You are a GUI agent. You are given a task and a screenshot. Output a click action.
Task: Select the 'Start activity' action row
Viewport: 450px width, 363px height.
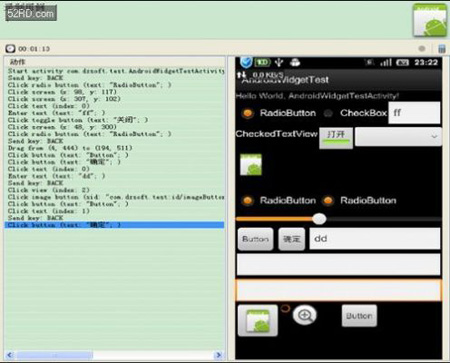tap(114, 71)
